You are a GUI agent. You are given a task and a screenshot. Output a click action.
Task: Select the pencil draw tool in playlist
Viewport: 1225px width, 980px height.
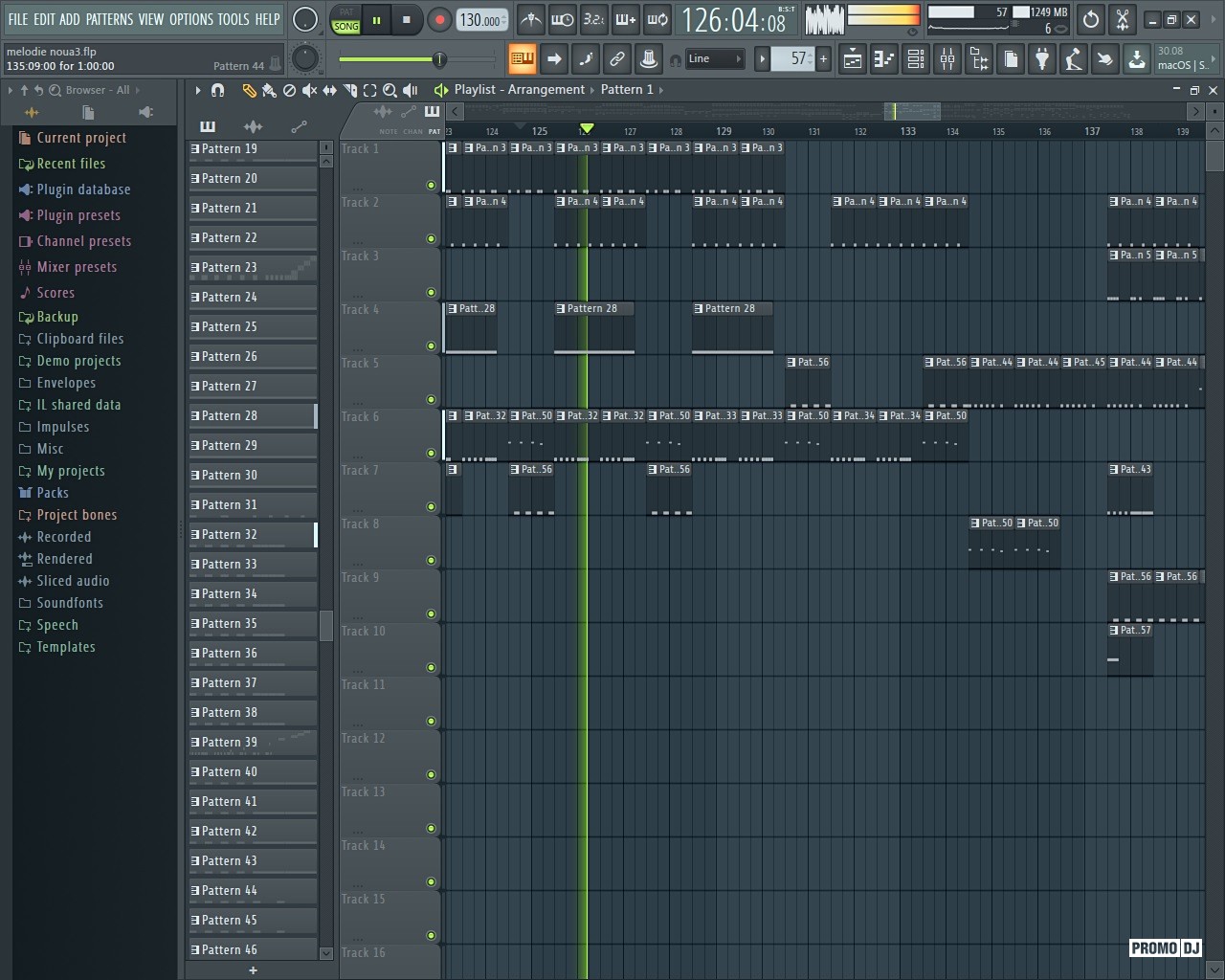click(x=249, y=90)
